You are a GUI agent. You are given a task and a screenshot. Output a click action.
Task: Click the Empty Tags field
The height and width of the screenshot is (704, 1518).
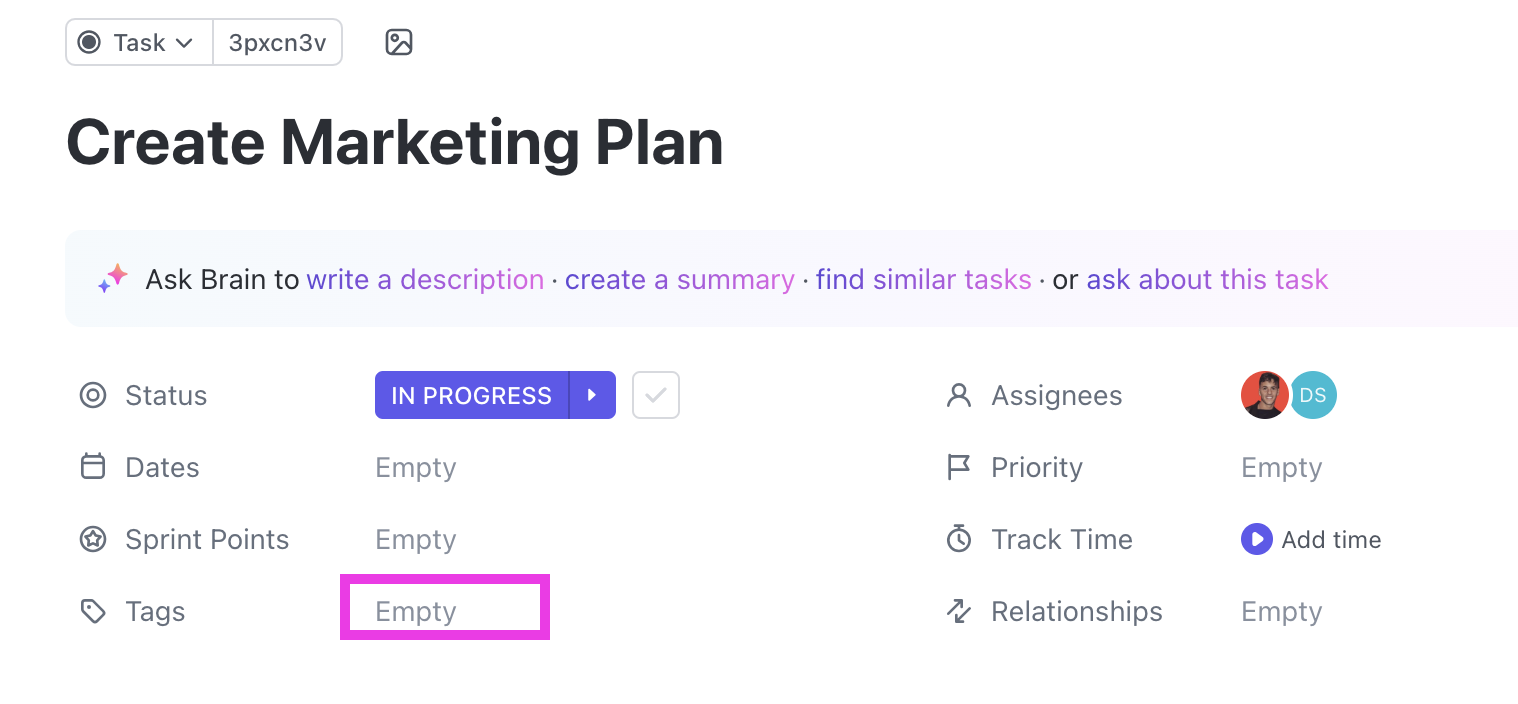pos(416,612)
